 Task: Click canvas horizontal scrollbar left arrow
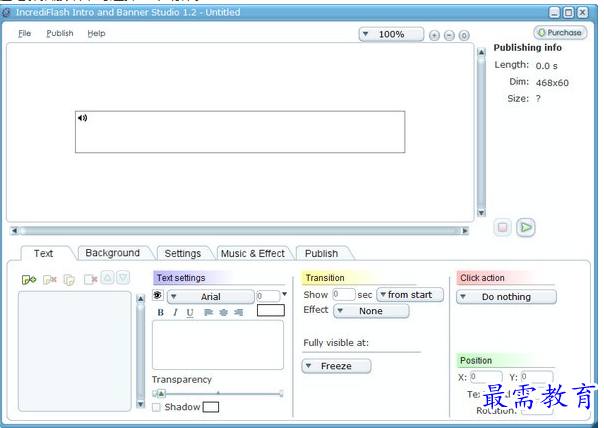pos(14,231)
